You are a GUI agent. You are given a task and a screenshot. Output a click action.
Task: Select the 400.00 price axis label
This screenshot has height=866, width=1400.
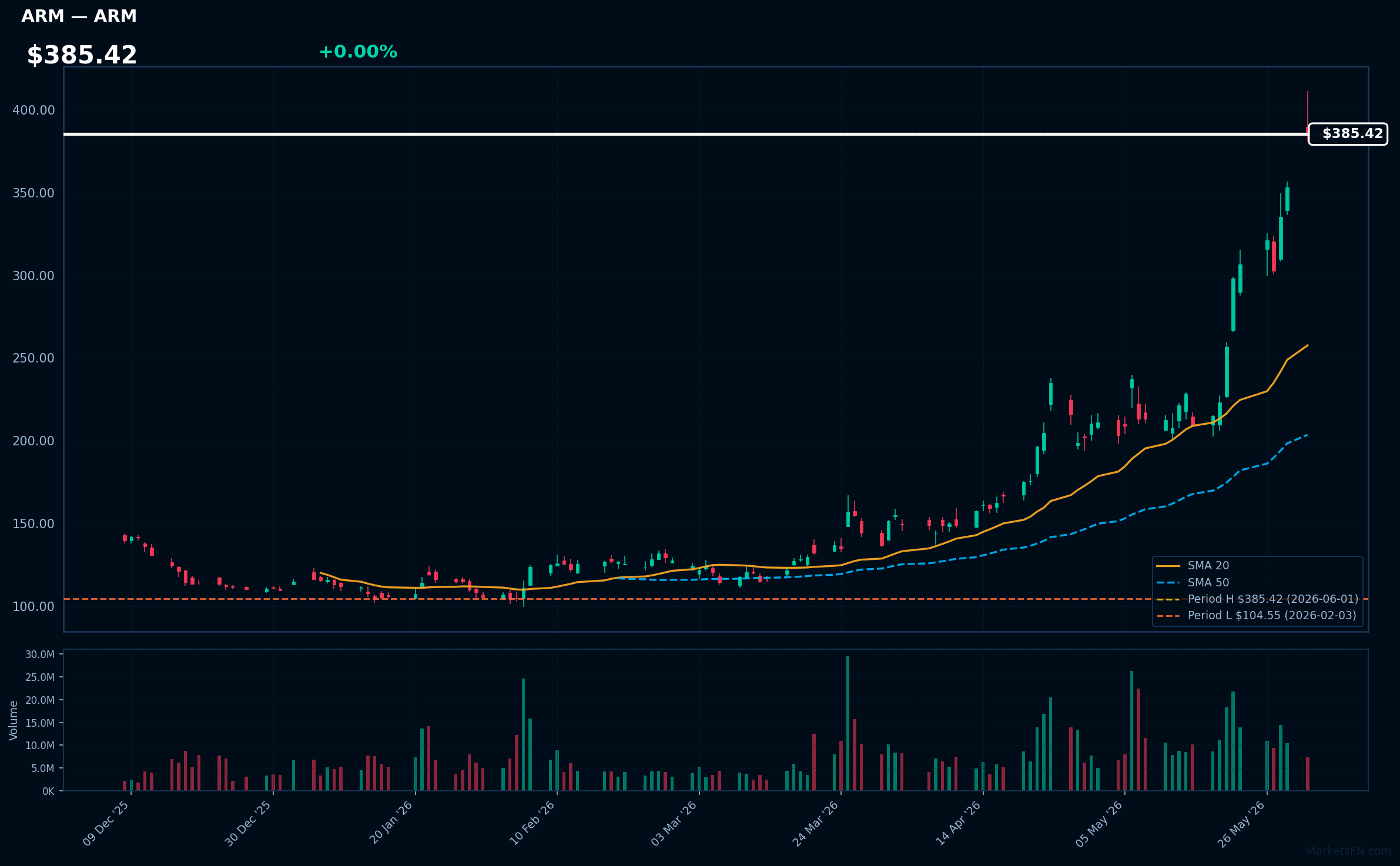click(34, 110)
